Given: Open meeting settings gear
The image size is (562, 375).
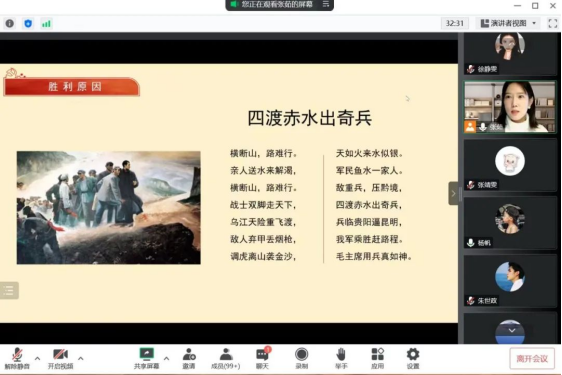Looking at the screenshot, I should click(x=413, y=358).
